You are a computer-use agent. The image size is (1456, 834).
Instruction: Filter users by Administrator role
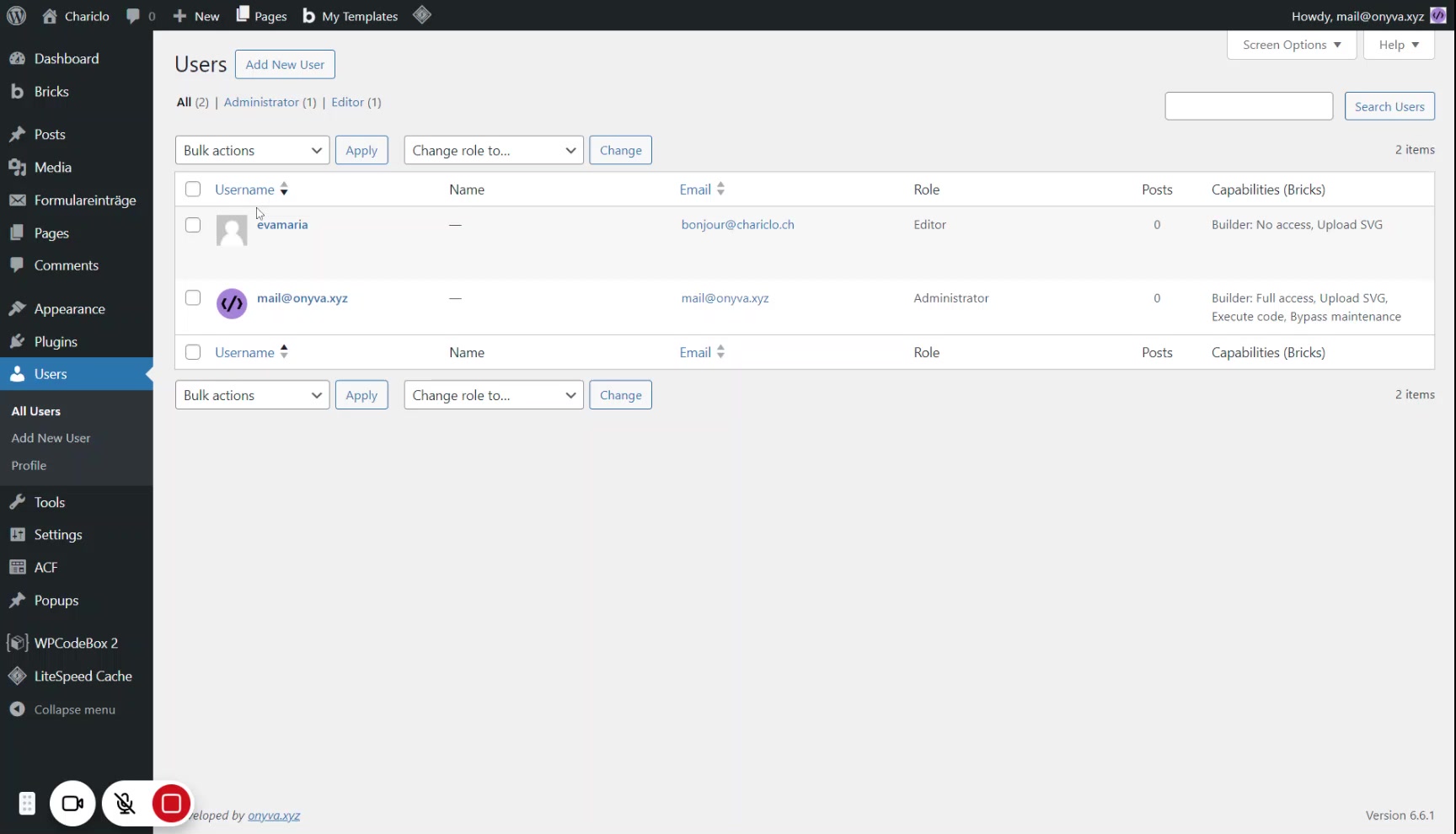point(261,102)
